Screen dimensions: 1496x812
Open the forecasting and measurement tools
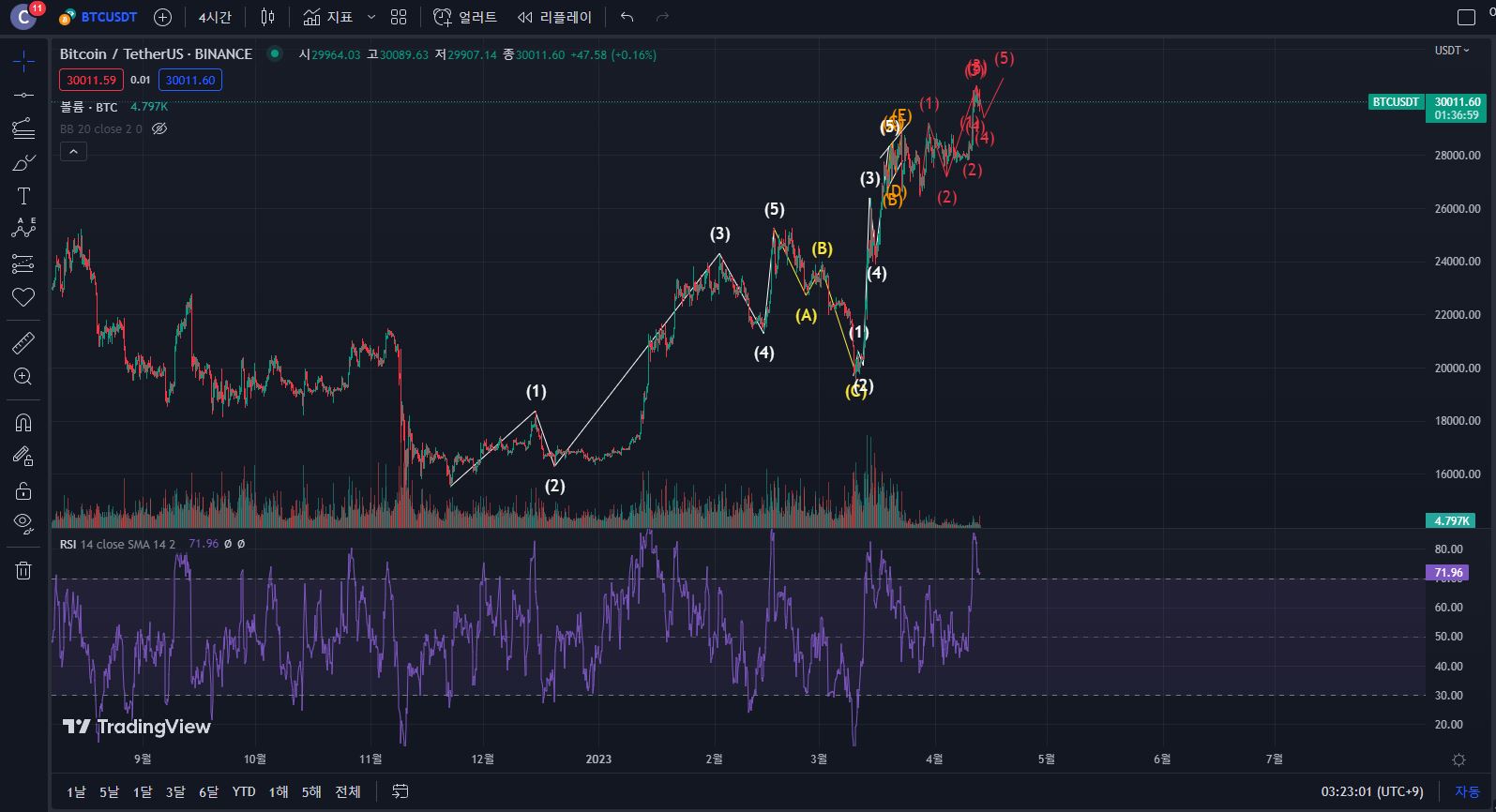[23, 263]
